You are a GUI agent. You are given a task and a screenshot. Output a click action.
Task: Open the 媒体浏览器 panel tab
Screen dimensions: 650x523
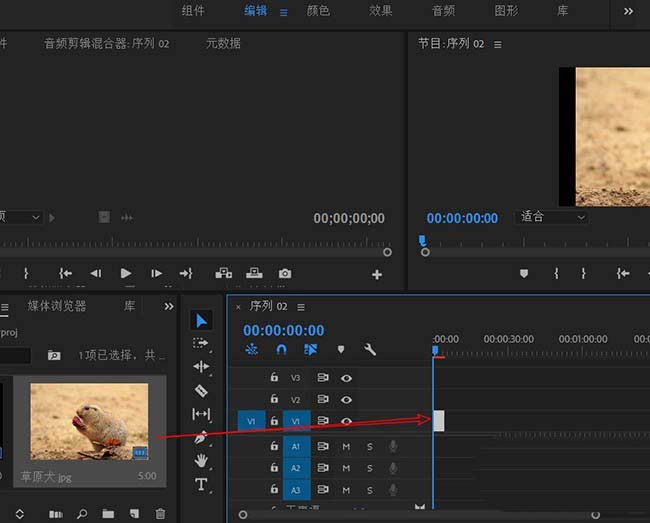56,306
